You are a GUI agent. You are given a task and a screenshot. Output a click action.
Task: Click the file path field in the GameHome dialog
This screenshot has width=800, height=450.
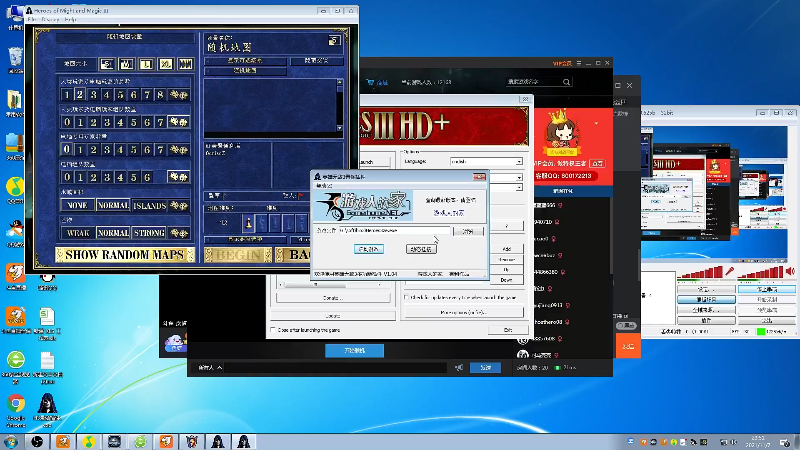click(394, 231)
